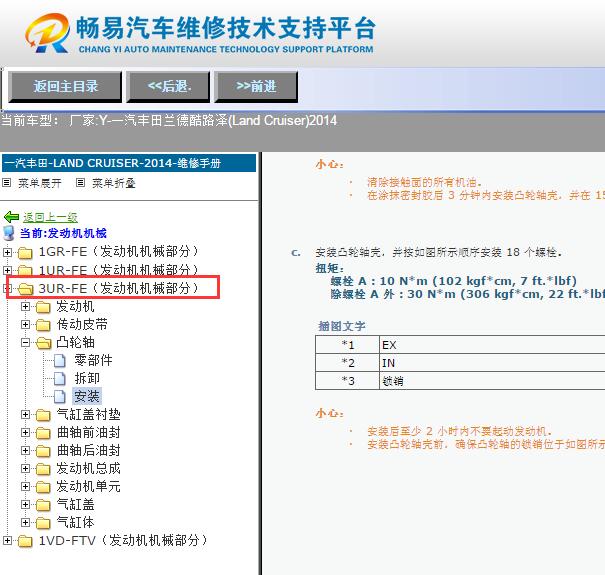Screen dimensions: 605x575
Task: Select the 发动机总成 tree label
Action: pyautogui.click(x=88, y=468)
